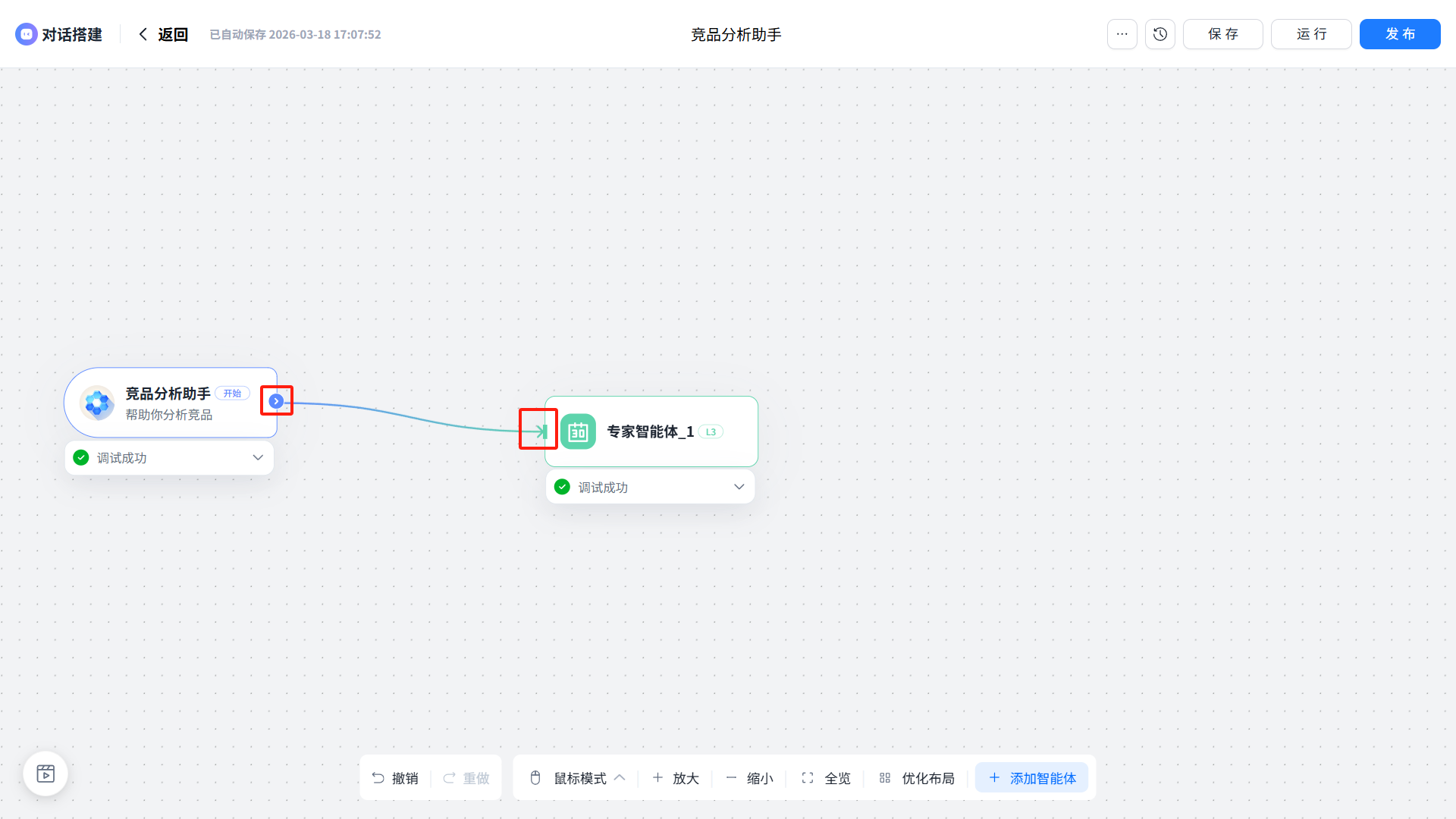The height and width of the screenshot is (819, 1456).
Task: Click the 竞品分析助手 avatar icon
Action: [97, 403]
